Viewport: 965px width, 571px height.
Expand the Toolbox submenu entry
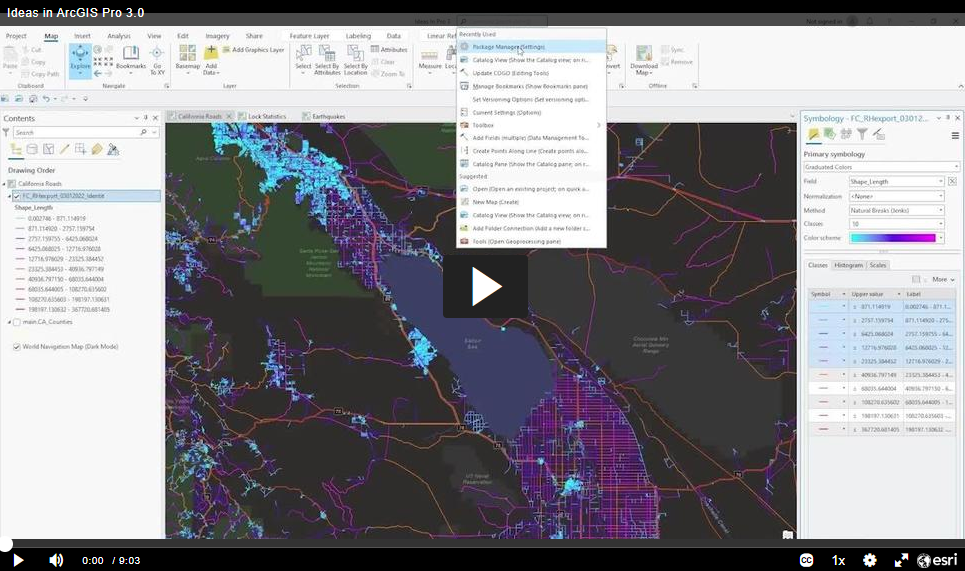[x=531, y=125]
